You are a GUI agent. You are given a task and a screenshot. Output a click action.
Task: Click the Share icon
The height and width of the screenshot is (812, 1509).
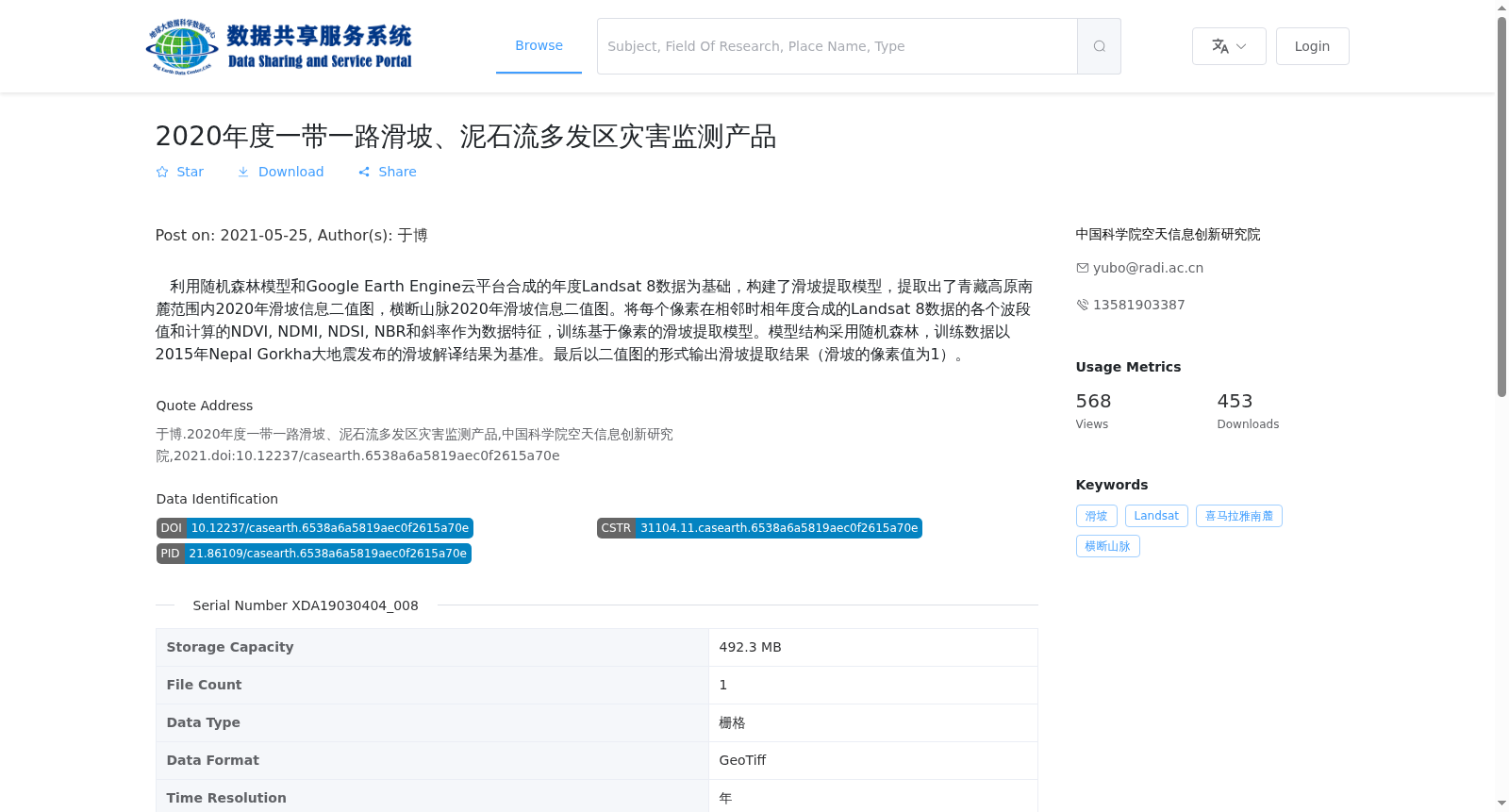(364, 172)
